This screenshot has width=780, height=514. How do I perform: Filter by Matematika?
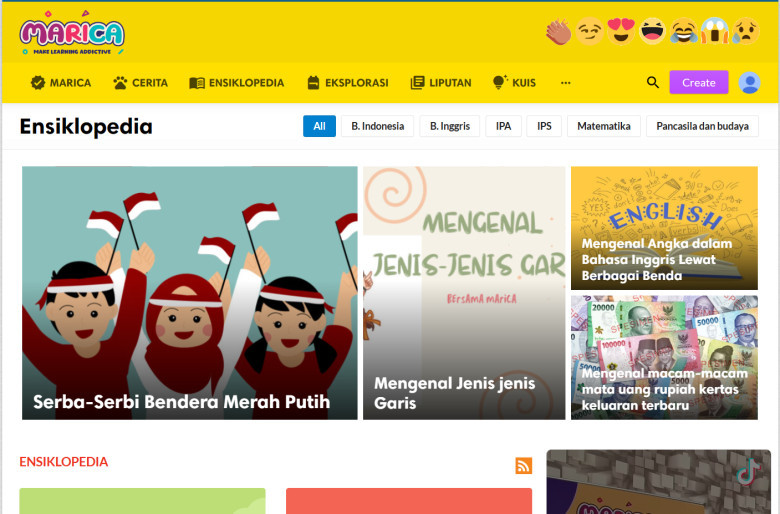click(604, 126)
